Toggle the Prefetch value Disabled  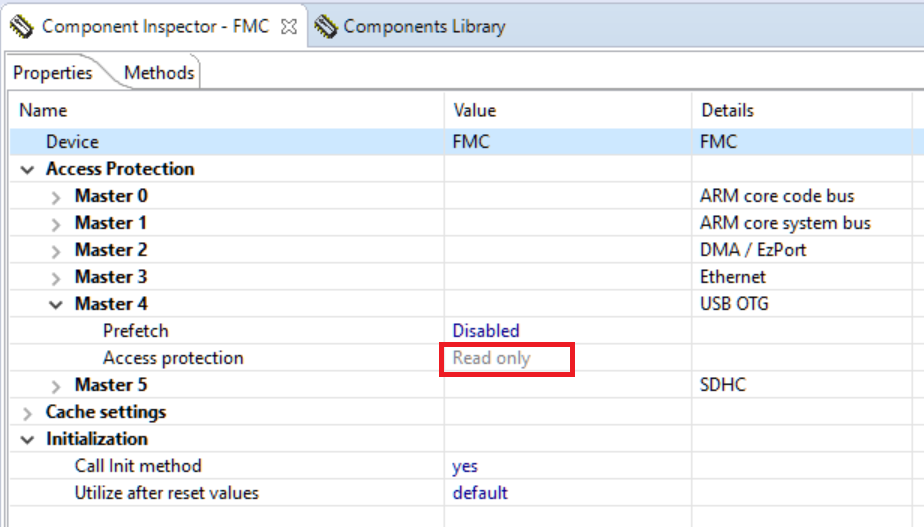click(x=486, y=331)
